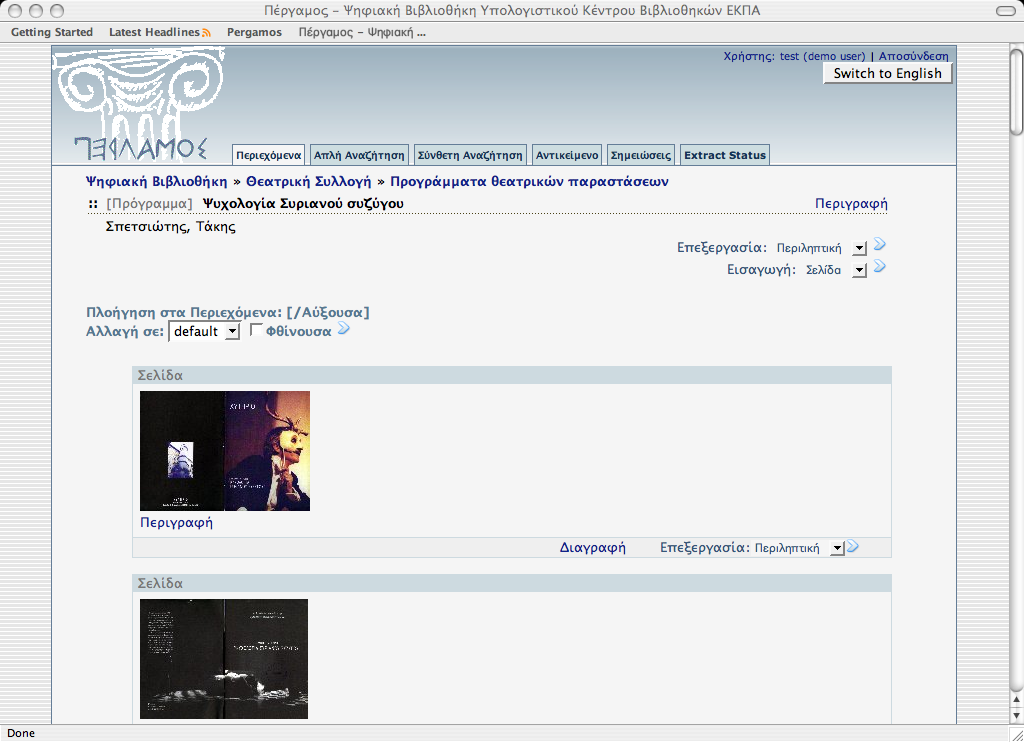Viewport: 1024px width, 742px height.
Task: Click the vertical scrollbar thumb
Action: 1016,91
